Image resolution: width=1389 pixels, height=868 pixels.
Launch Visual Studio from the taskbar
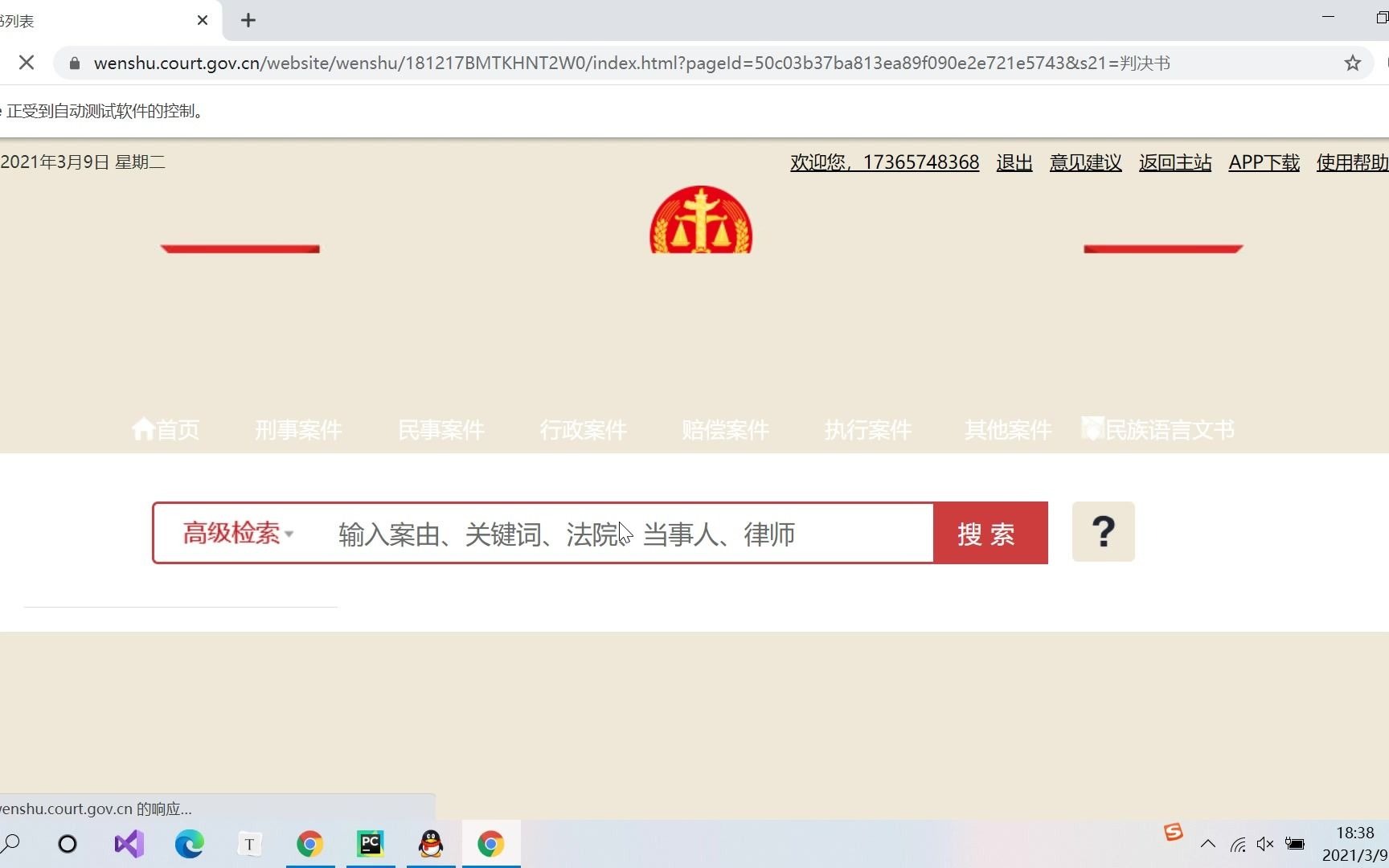tap(129, 844)
